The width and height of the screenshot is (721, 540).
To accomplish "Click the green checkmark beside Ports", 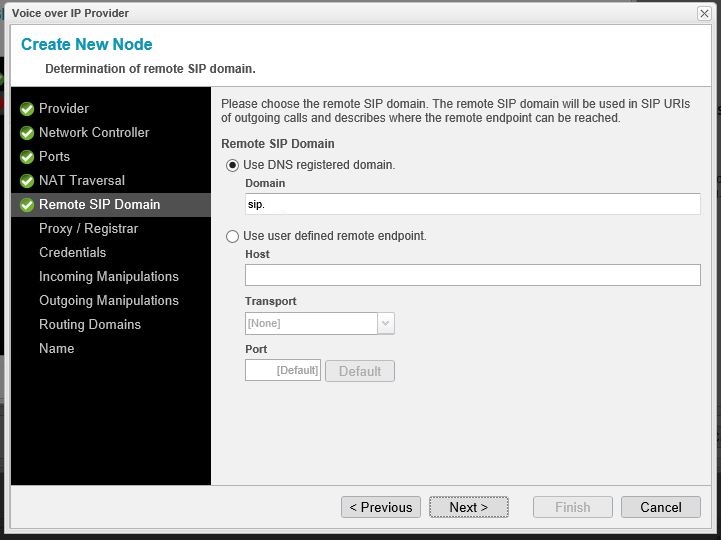I will 27,157.
